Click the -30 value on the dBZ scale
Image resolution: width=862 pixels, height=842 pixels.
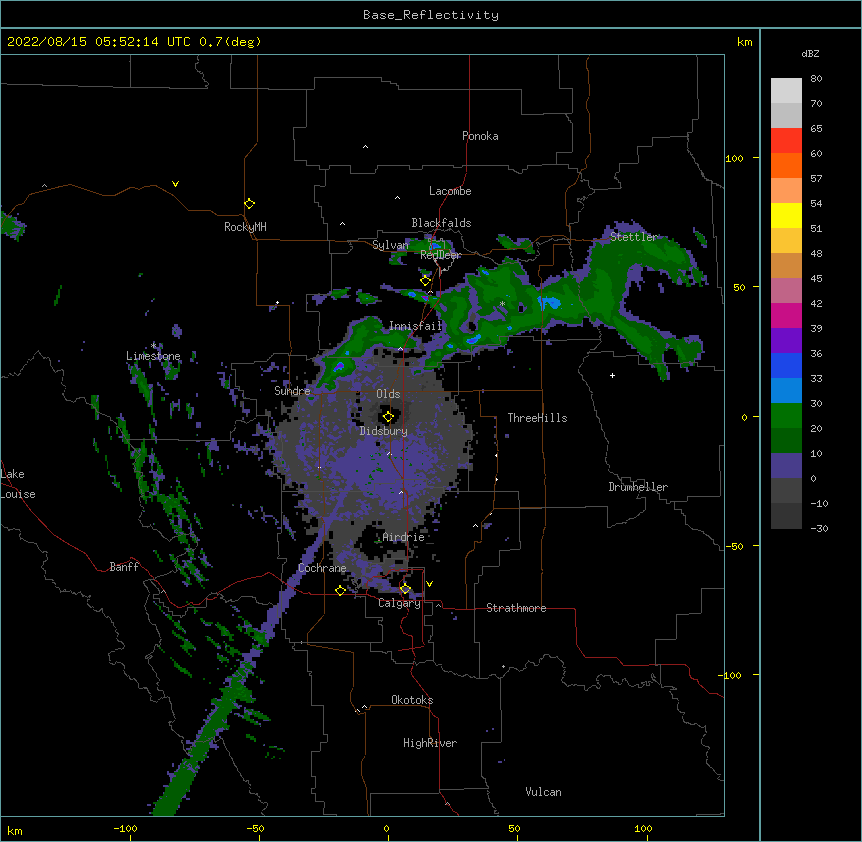tap(819, 528)
